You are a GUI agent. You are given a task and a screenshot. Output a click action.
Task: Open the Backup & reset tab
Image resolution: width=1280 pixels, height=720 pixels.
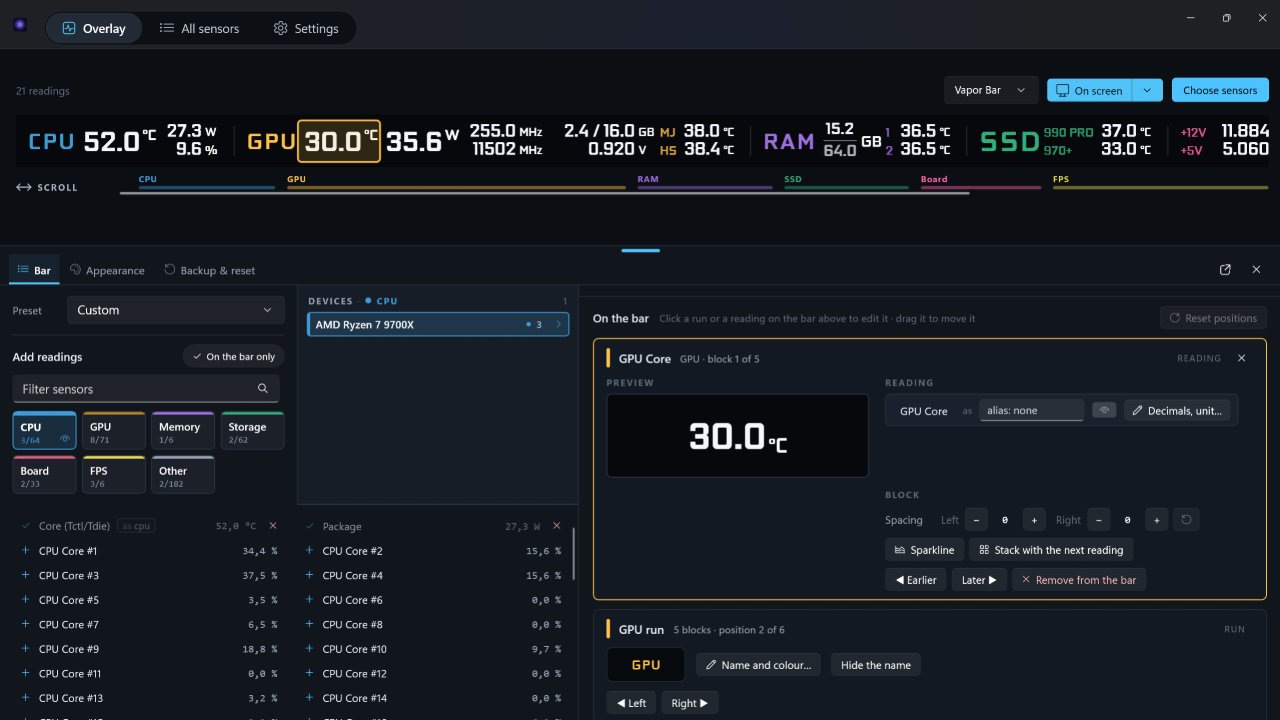pos(210,270)
